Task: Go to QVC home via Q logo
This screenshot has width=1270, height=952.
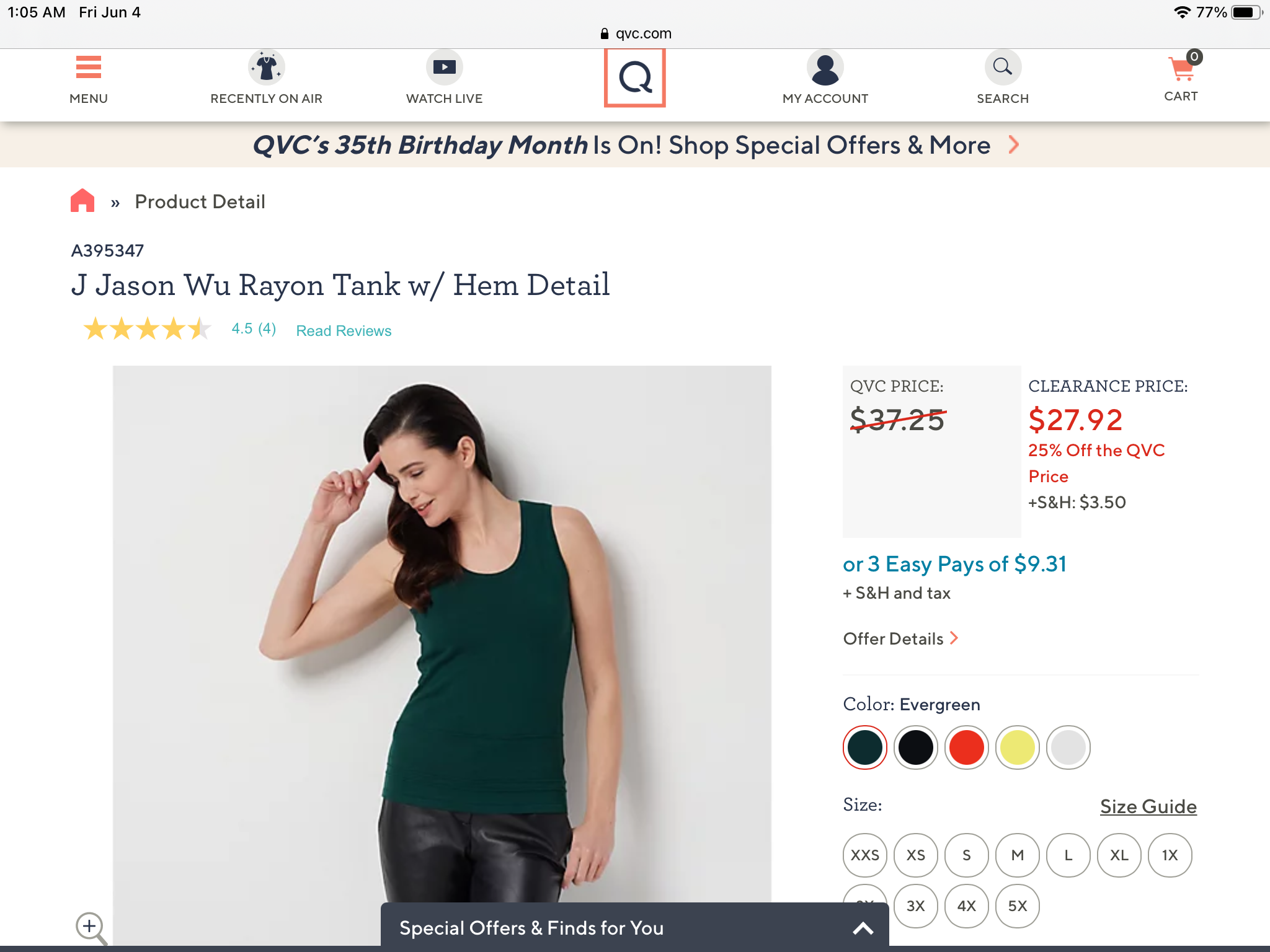Action: 634,78
